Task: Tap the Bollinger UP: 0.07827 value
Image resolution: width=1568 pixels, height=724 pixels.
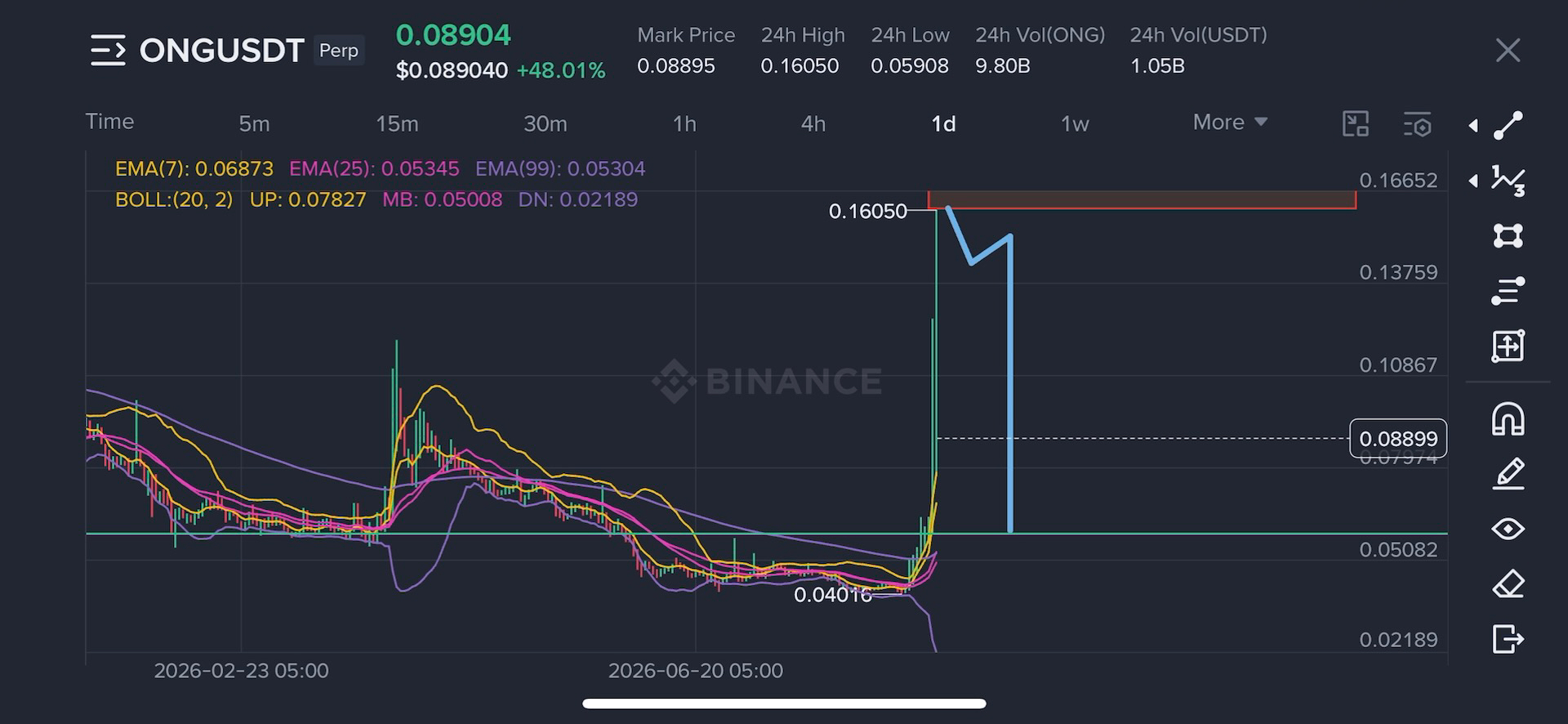Action: point(308,199)
